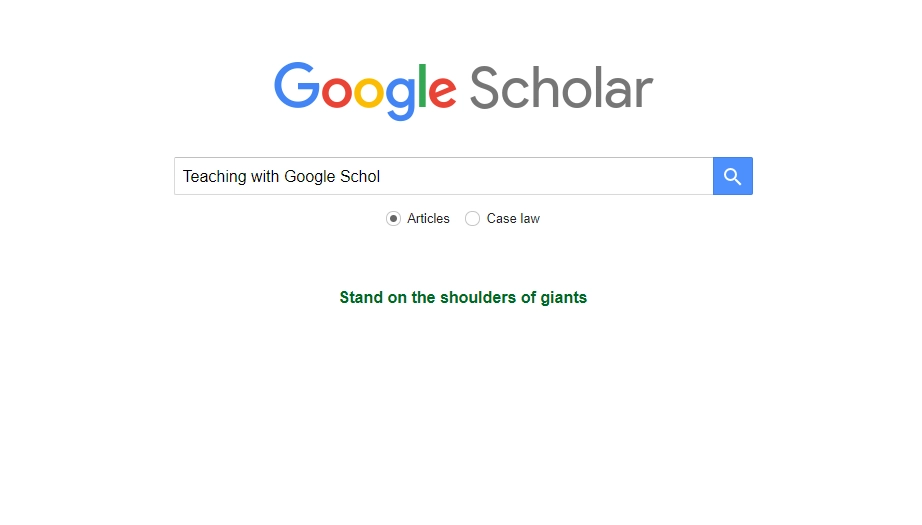The height and width of the screenshot is (525, 922).
Task: Submit query with the blue search button
Action: pos(733,176)
